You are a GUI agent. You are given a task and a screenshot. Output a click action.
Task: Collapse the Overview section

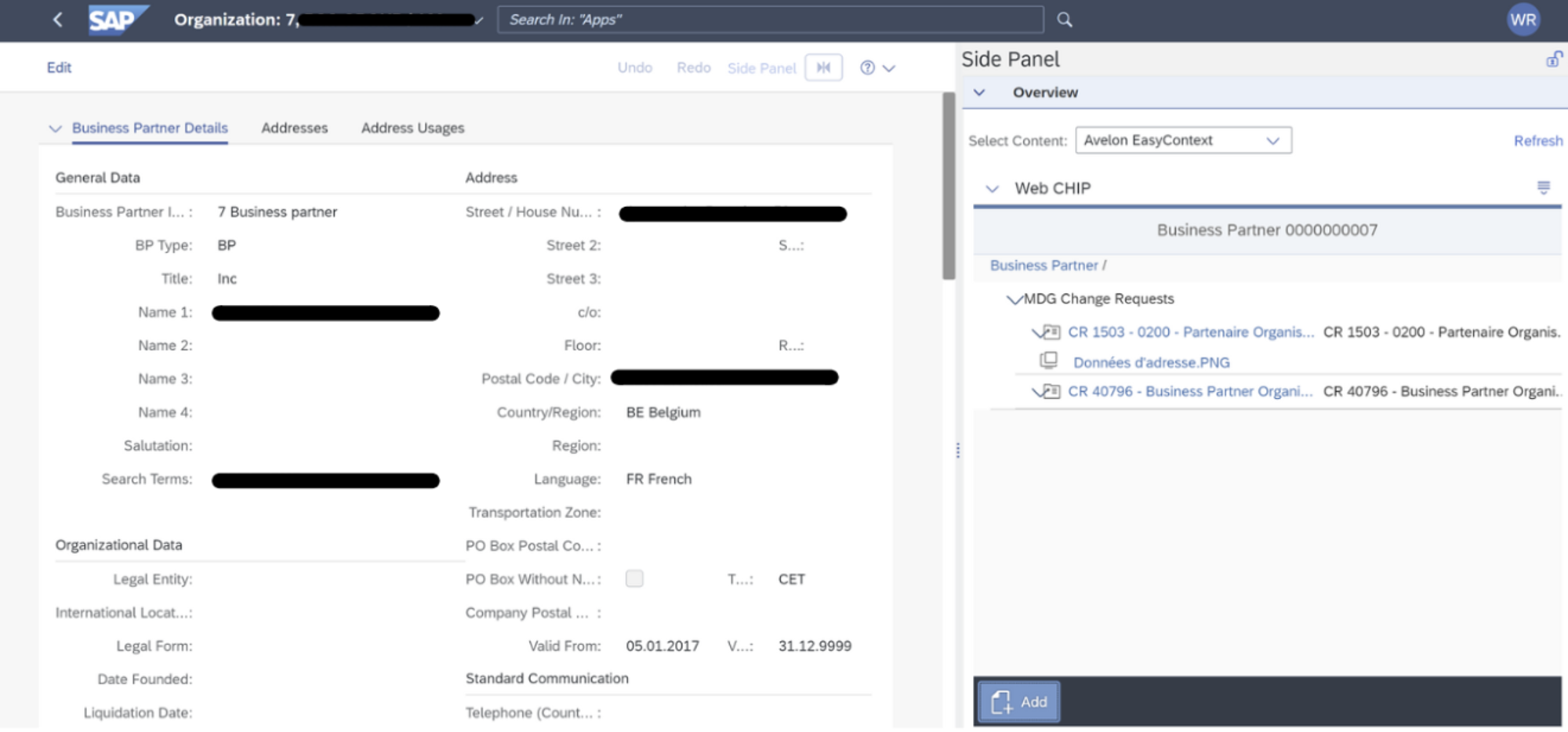click(979, 92)
